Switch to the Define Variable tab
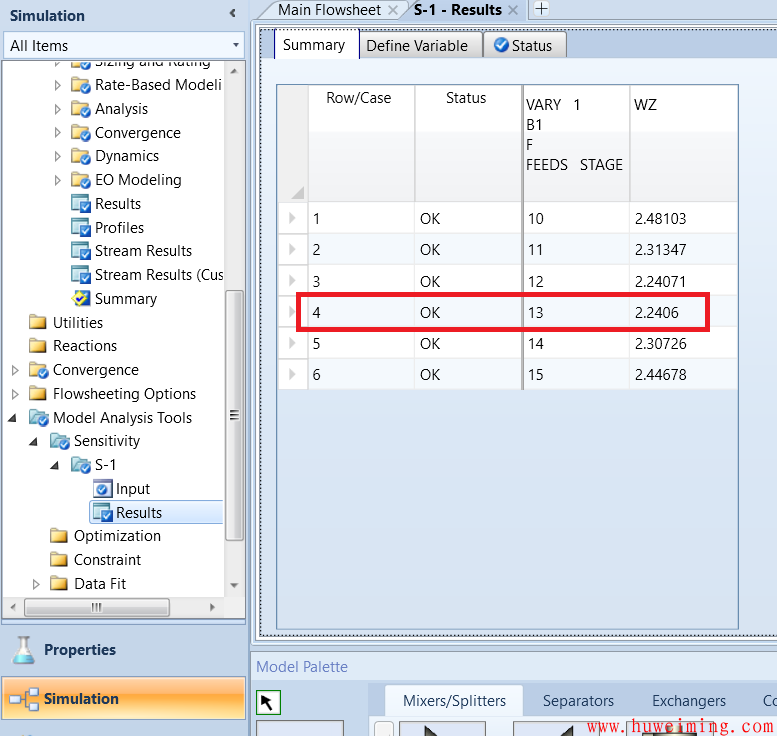The height and width of the screenshot is (736, 777). (416, 45)
